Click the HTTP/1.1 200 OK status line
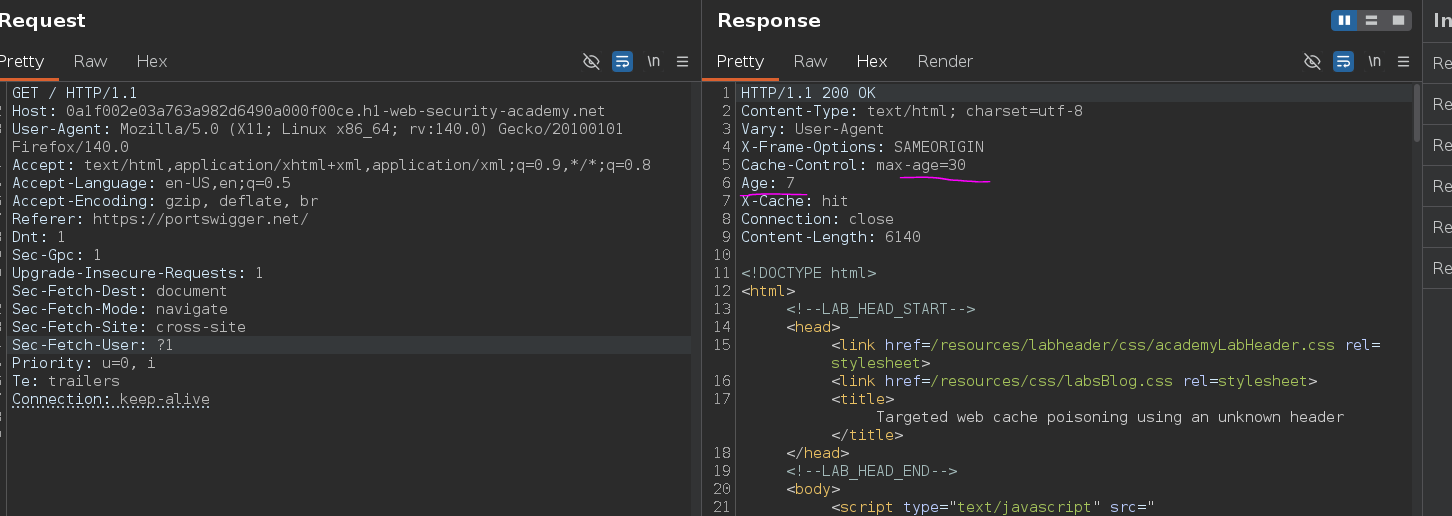Viewport: 1452px width, 516px height. click(808, 93)
